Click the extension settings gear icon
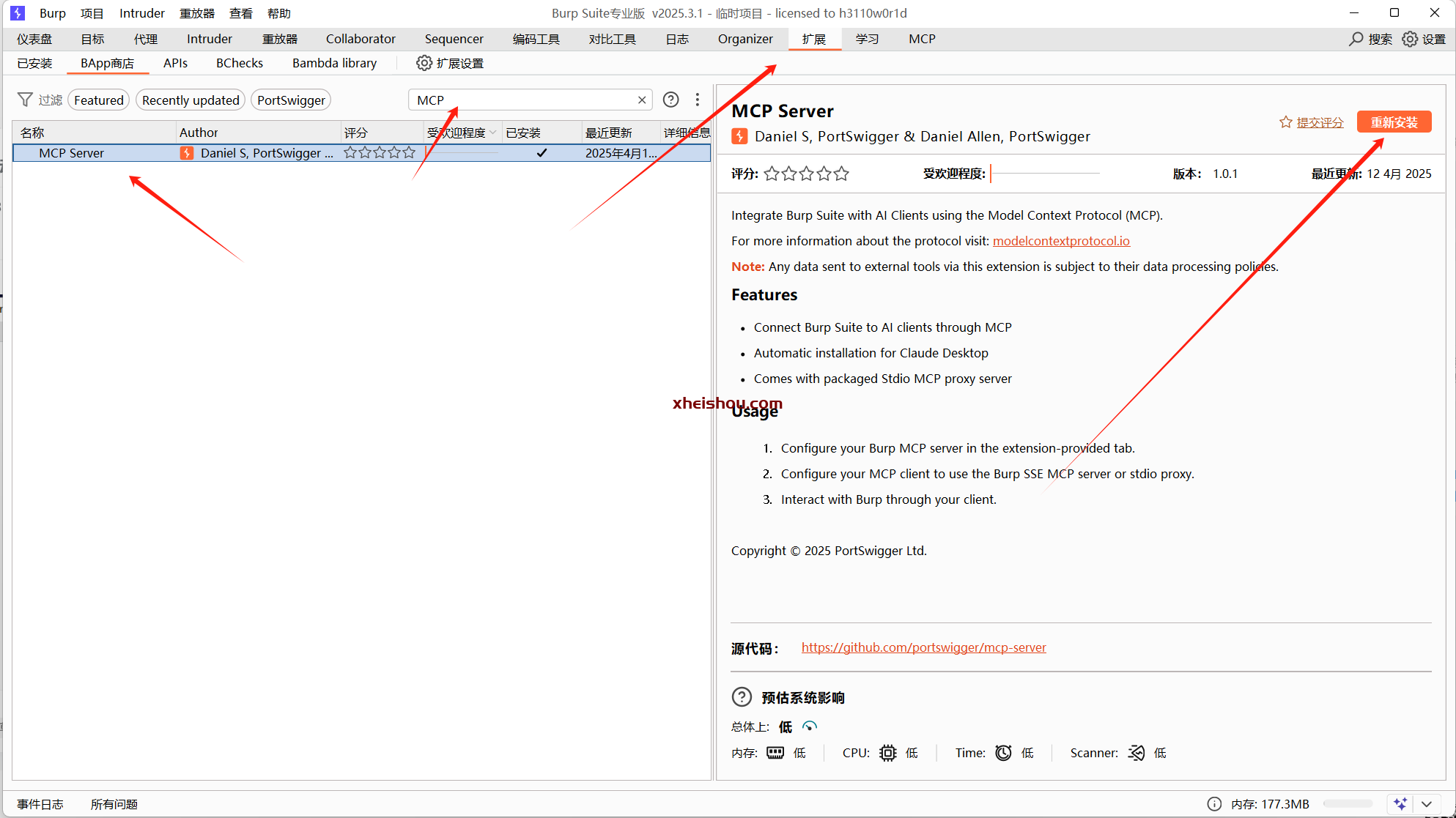 tap(424, 63)
